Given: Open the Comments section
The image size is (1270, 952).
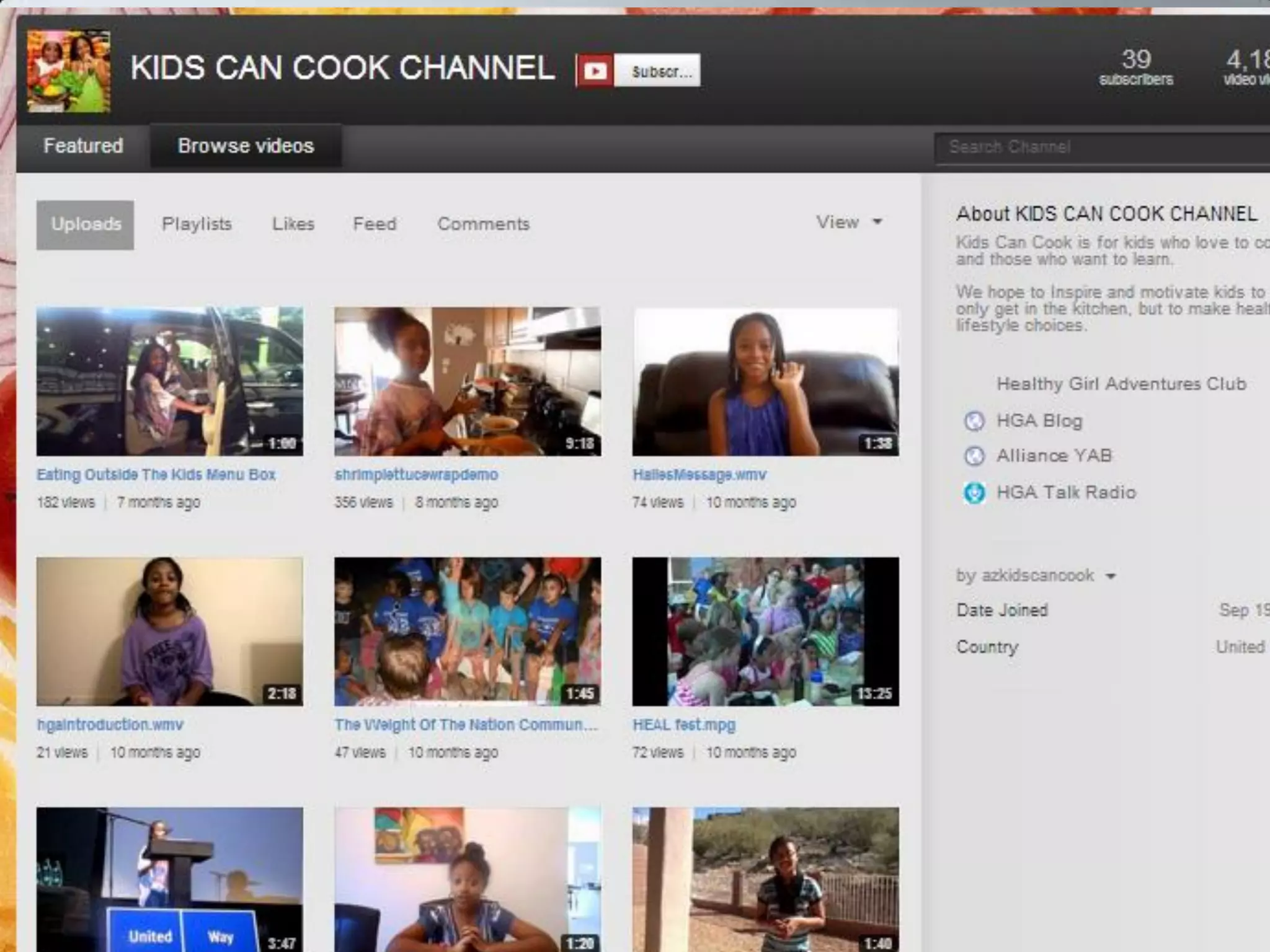Looking at the screenshot, I should coord(483,224).
